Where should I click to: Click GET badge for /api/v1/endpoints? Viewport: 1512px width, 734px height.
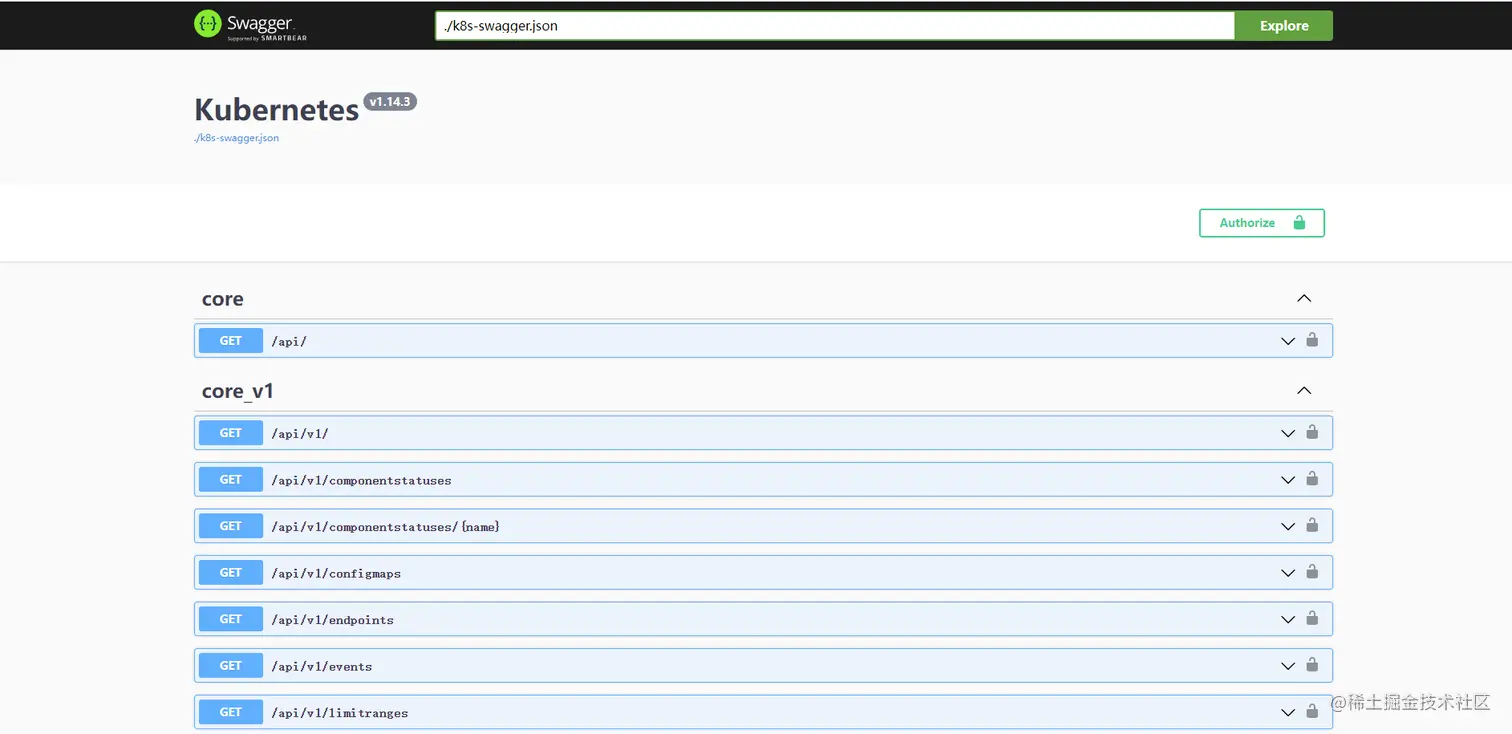tap(231, 619)
